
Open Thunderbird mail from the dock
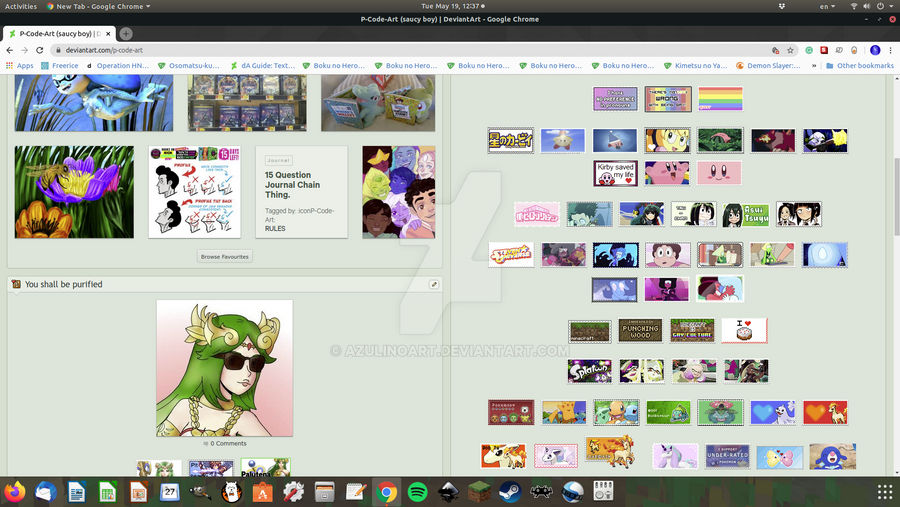pyautogui.click(x=45, y=492)
